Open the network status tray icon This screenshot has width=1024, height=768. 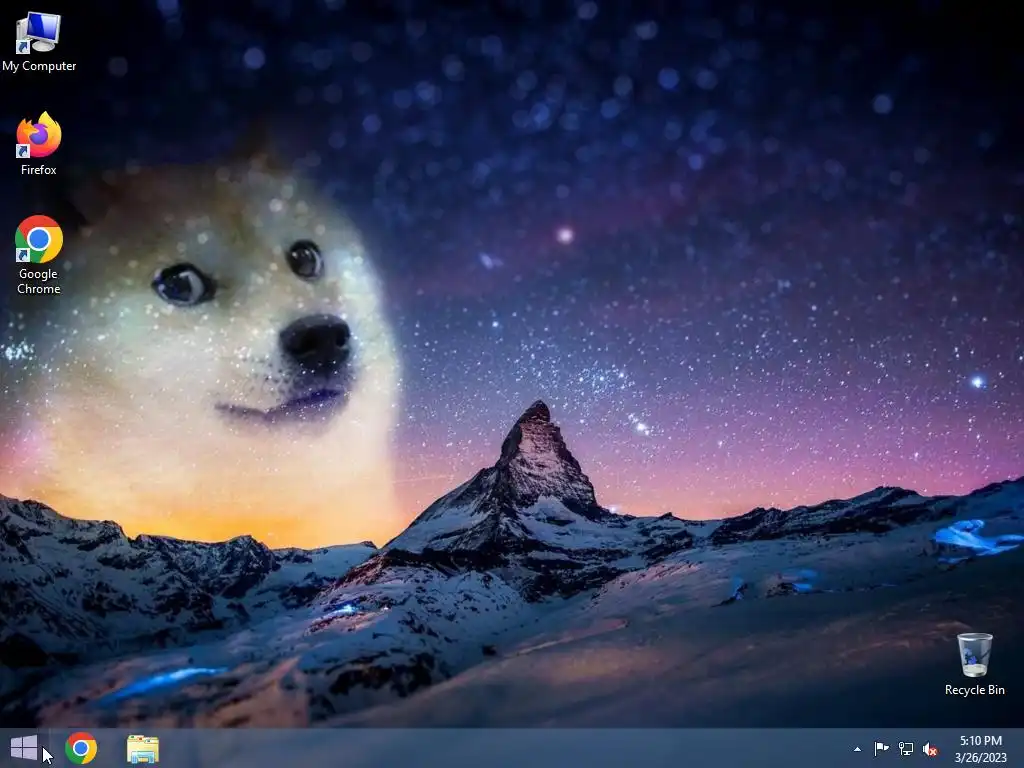click(906, 748)
